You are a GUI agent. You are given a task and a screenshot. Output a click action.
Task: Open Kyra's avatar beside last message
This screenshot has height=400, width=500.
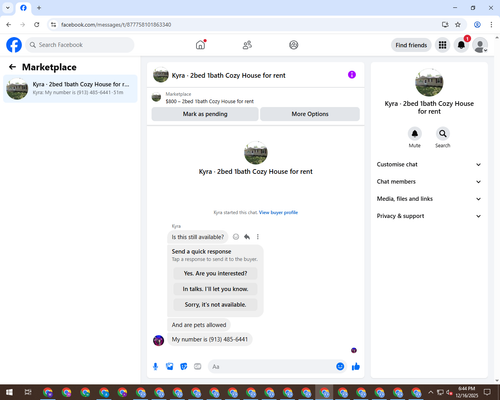click(x=158, y=340)
